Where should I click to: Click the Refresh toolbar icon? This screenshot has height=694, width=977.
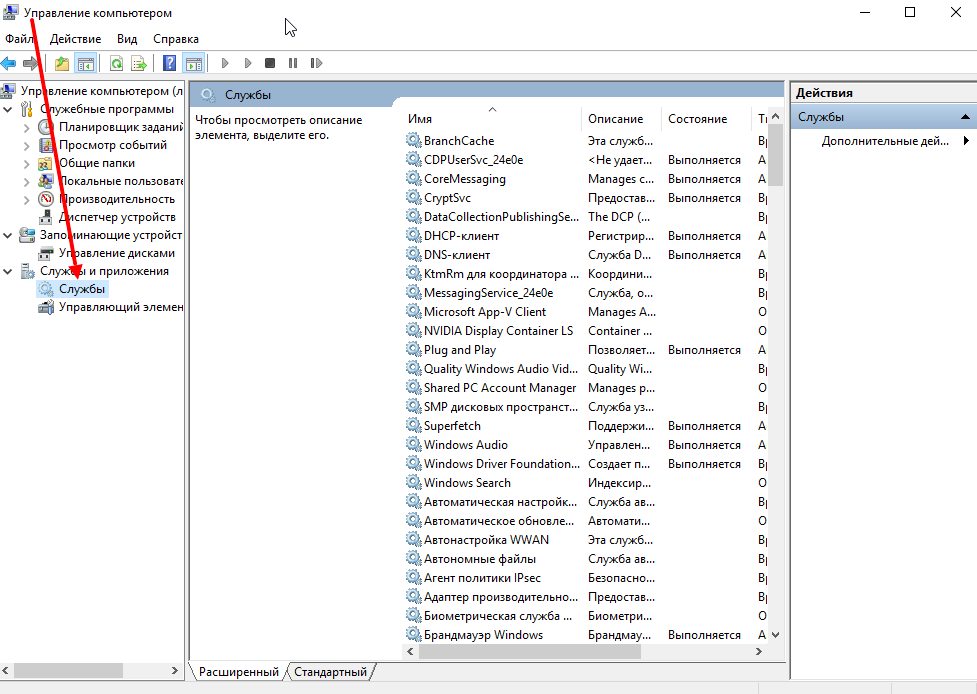point(117,63)
